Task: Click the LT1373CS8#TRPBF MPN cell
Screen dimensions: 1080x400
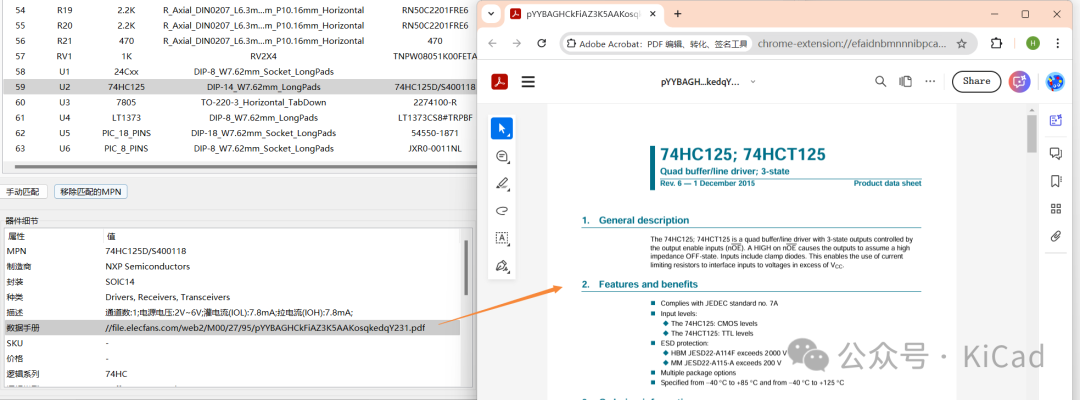Action: coord(435,118)
